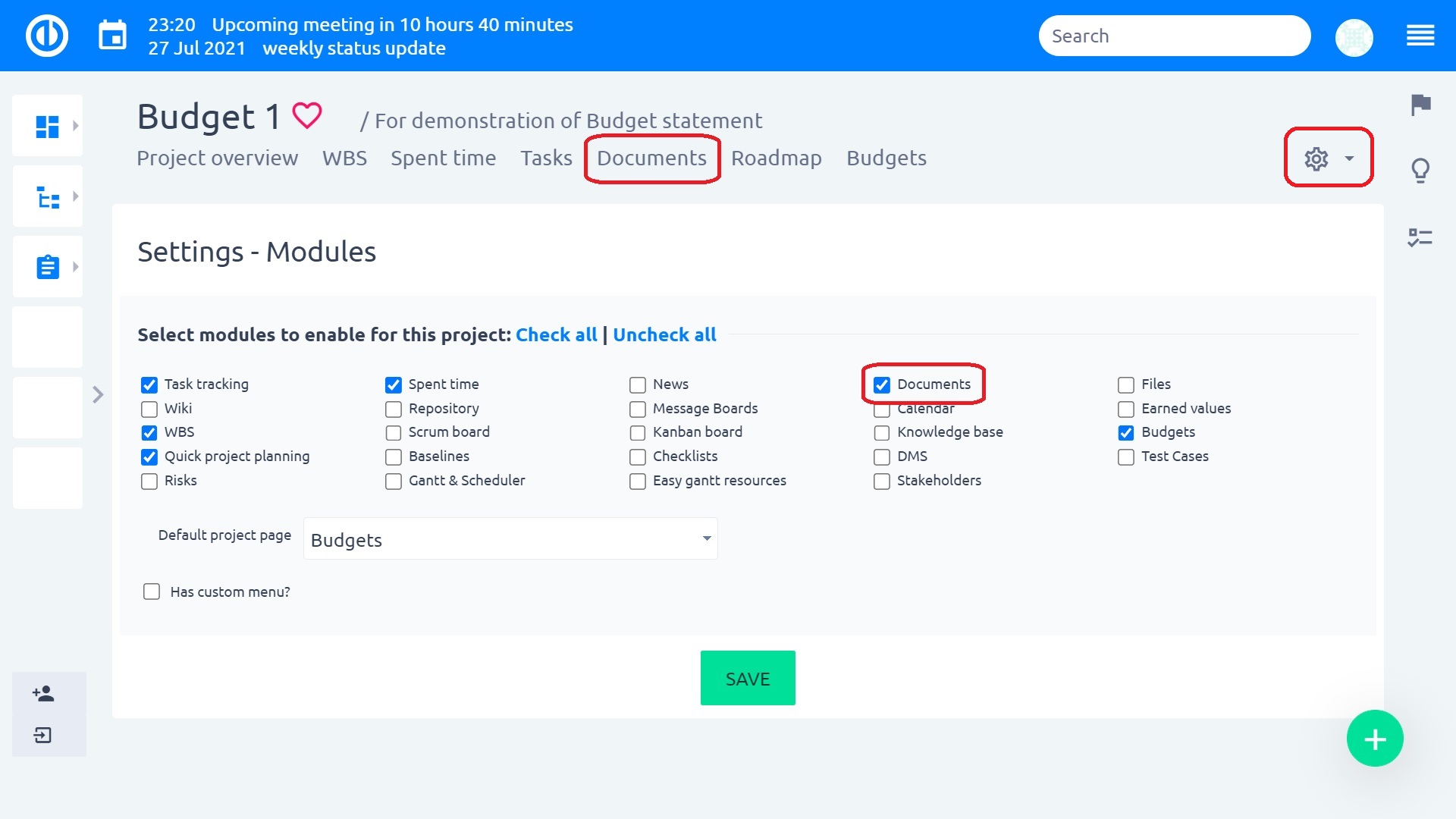Screen dimensions: 1456x819
Task: Click the task checklist icon on the right edge
Action: pos(1421,237)
